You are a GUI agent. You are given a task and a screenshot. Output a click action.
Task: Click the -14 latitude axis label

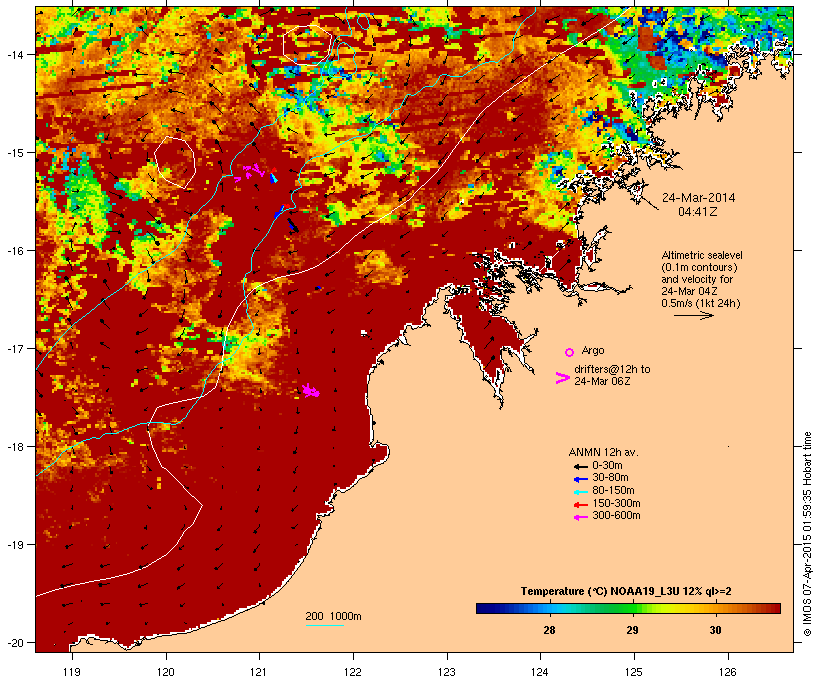click(x=14, y=54)
